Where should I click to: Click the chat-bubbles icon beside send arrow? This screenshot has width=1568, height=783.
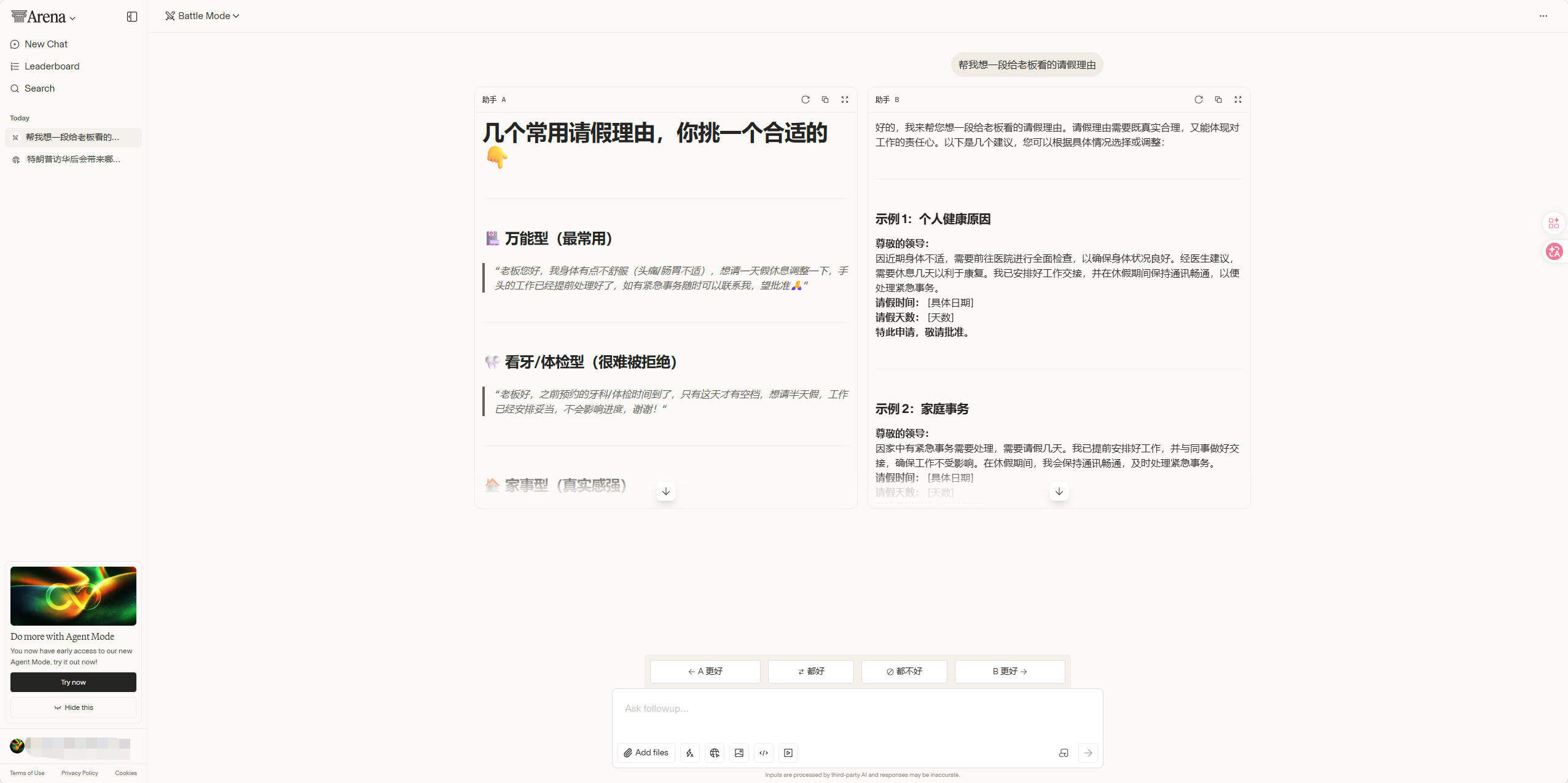[1063, 753]
